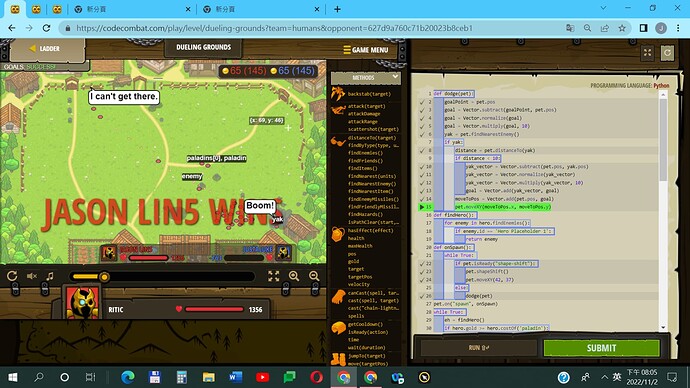
Task: Click the green SUBMIT button
Action: [x=602, y=348]
